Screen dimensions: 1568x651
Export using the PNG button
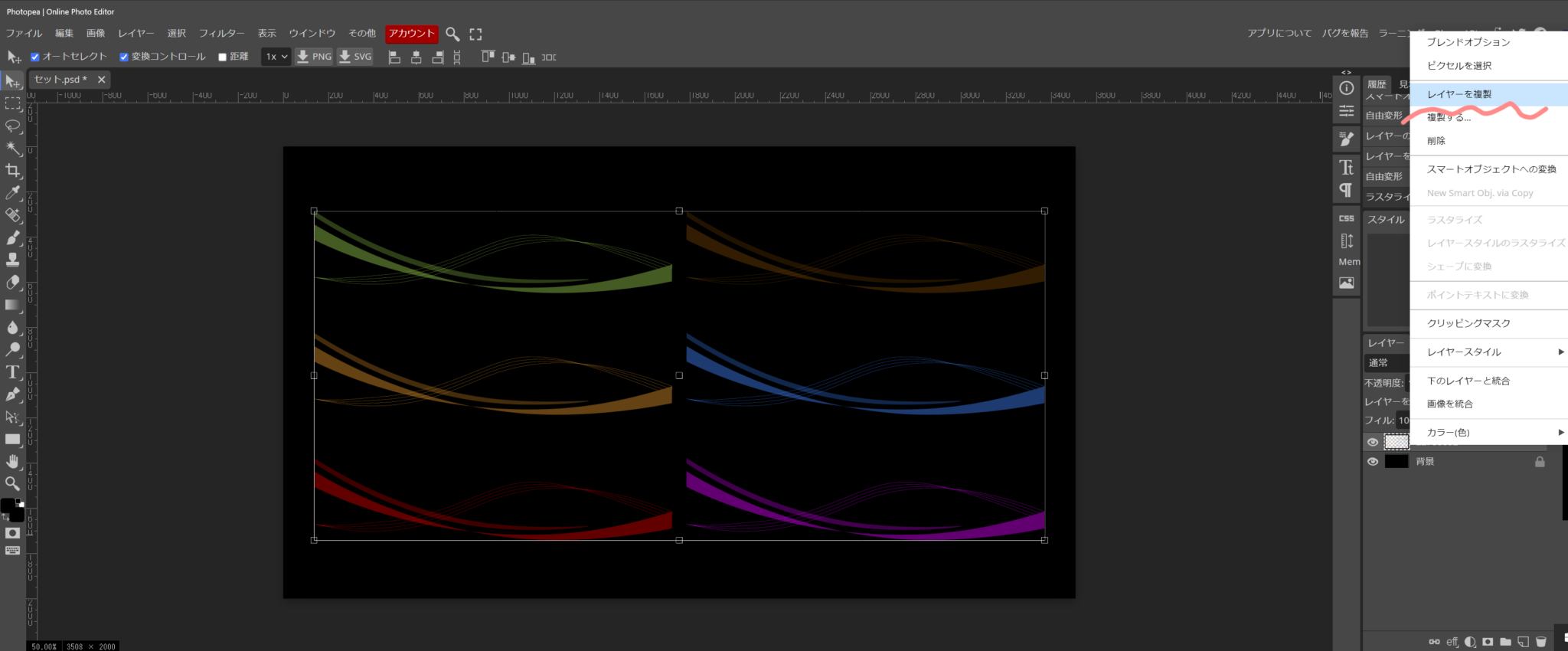pos(314,57)
